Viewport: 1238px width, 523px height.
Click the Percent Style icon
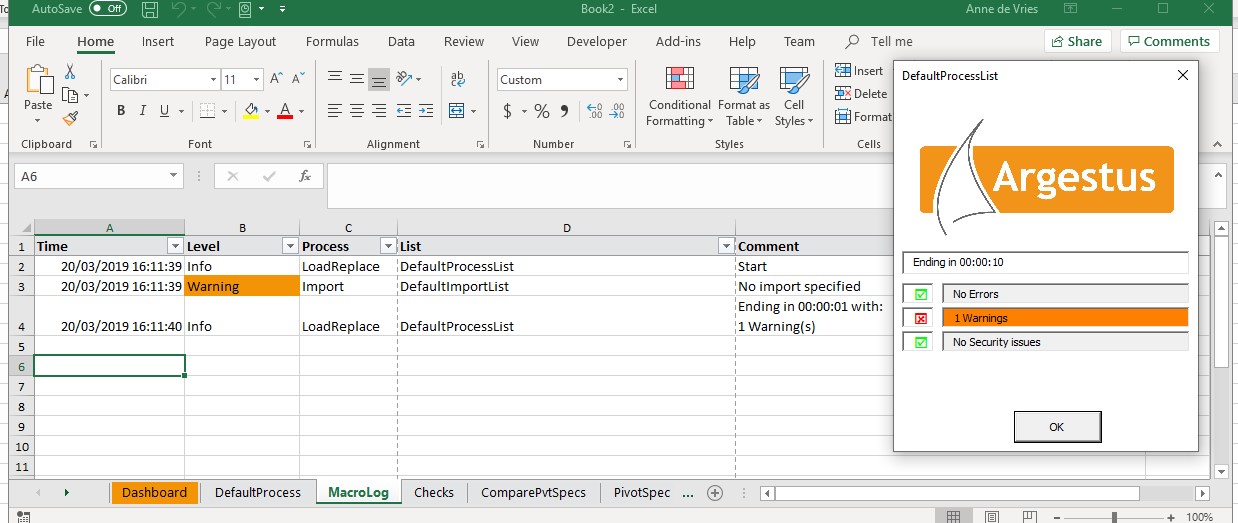coord(541,111)
